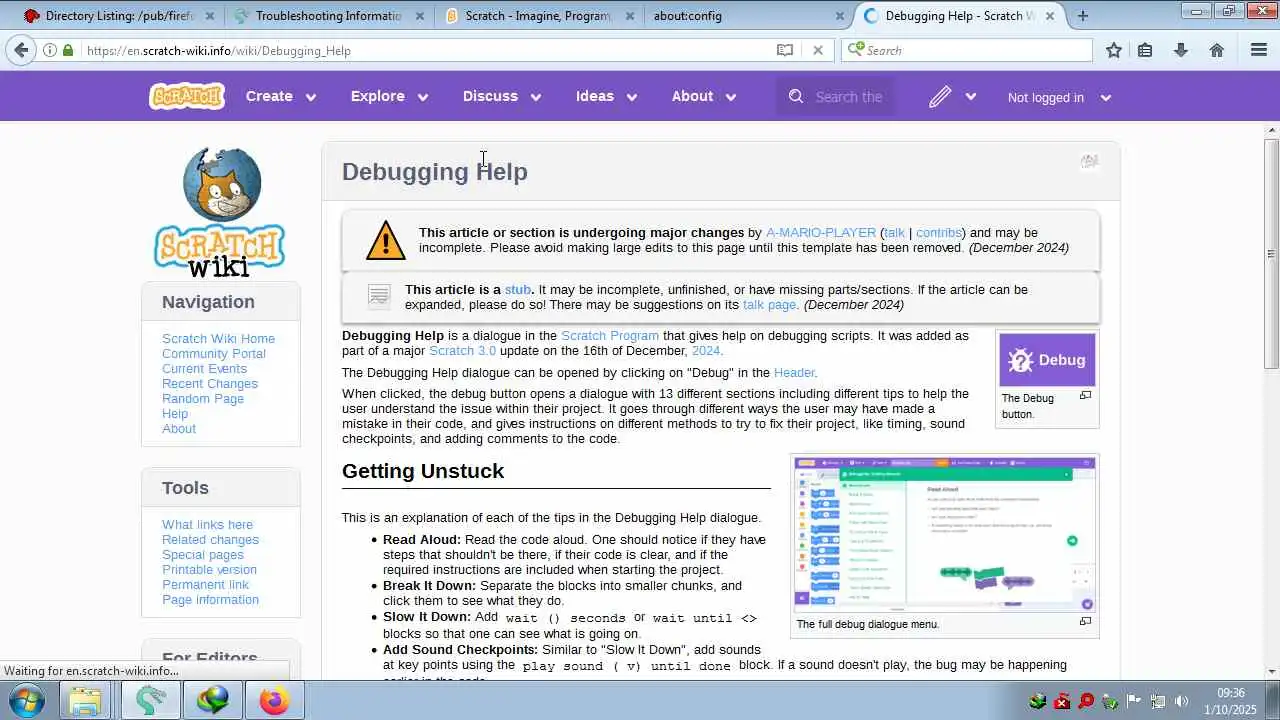Open the Community Portal link

pos(214,353)
